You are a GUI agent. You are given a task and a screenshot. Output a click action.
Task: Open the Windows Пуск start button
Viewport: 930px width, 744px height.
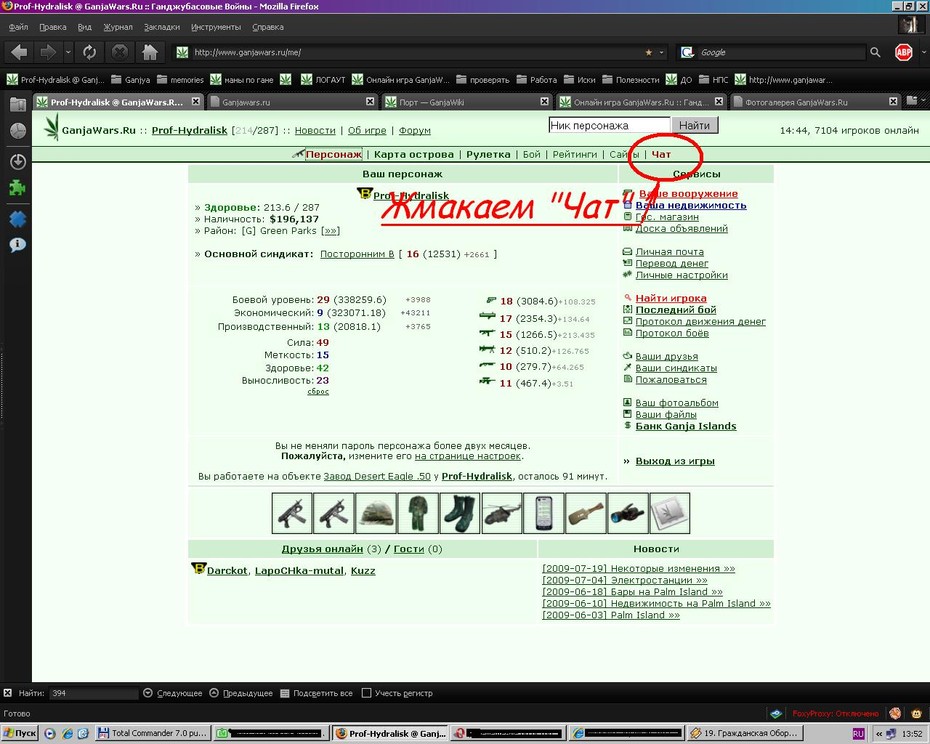pos(20,733)
